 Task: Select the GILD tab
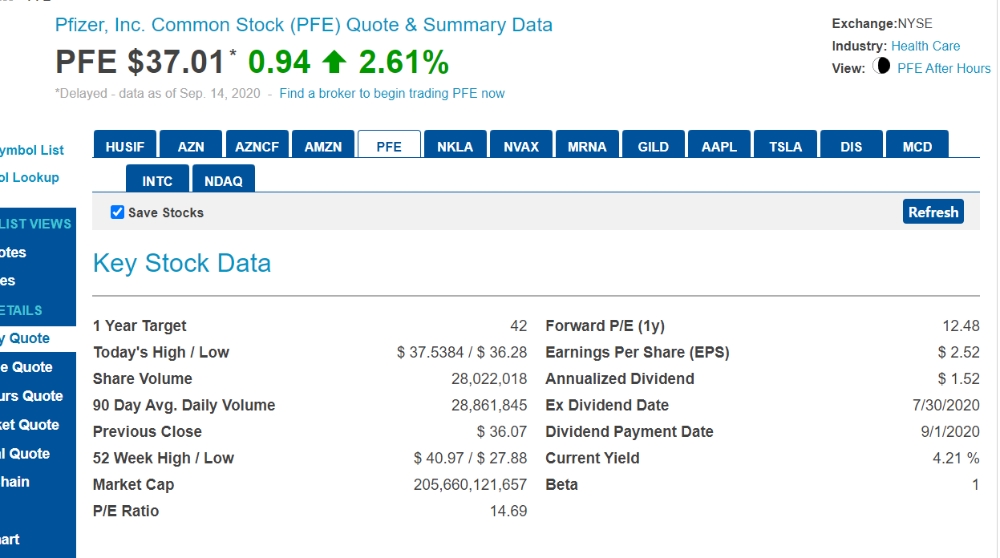coord(653,144)
